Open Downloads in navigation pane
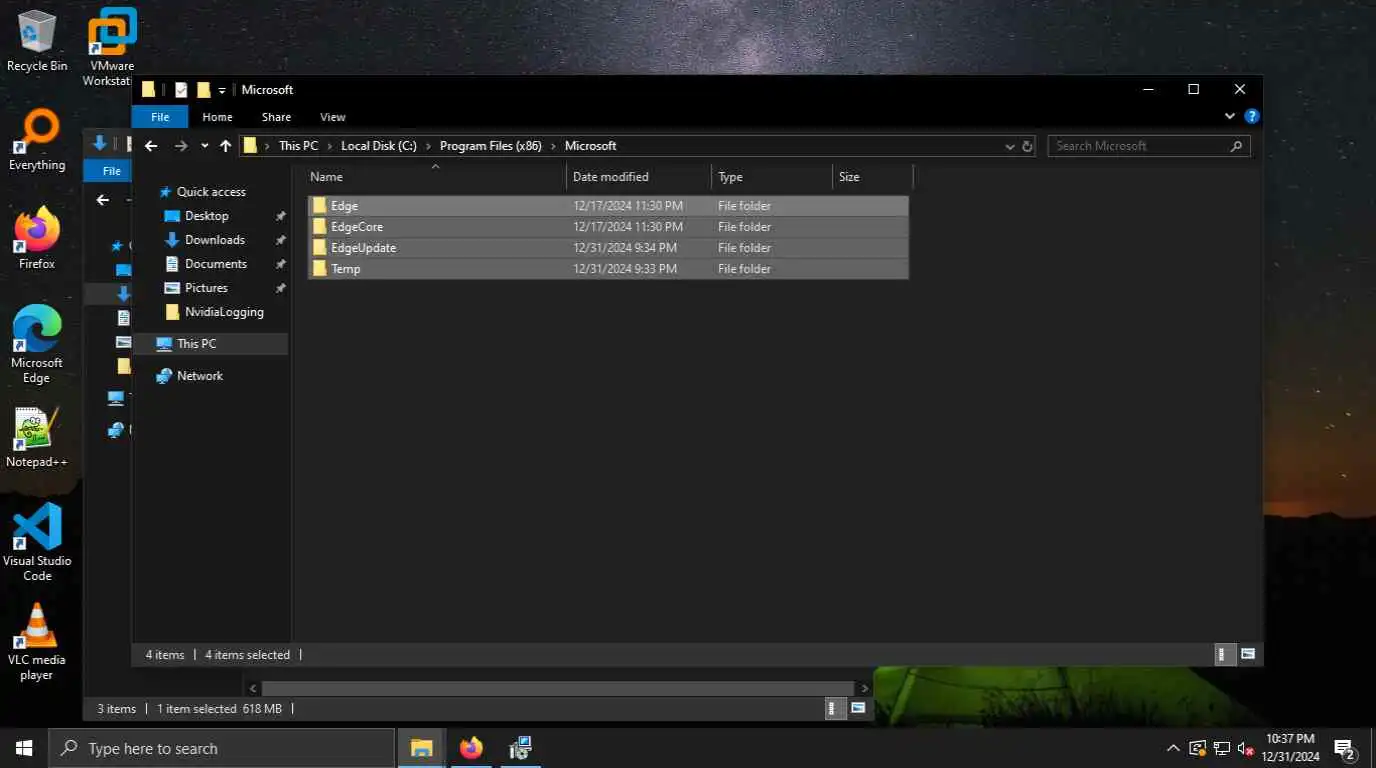 click(x=215, y=240)
